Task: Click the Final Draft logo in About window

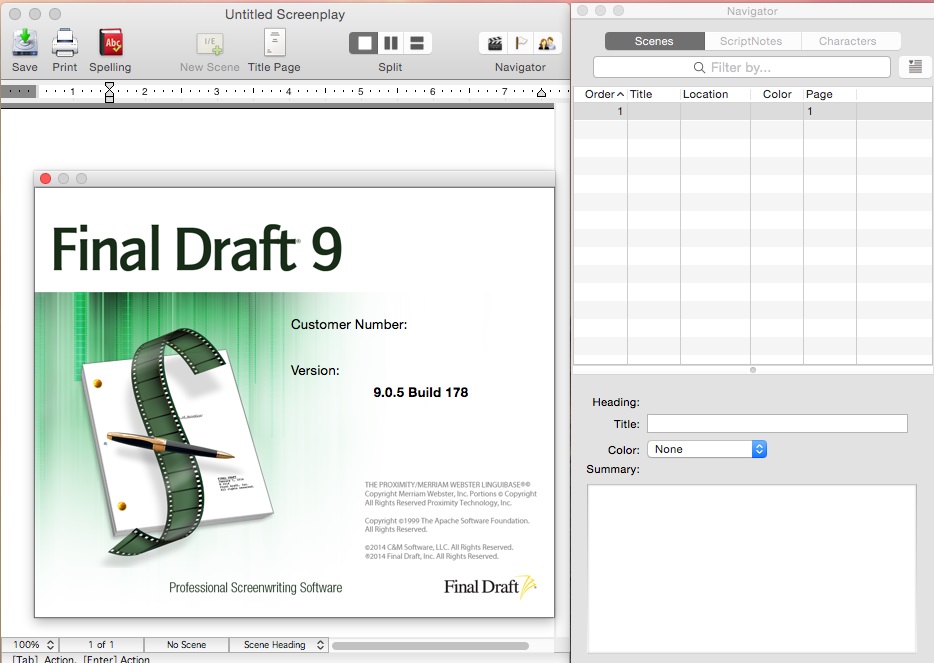Action: [490, 587]
